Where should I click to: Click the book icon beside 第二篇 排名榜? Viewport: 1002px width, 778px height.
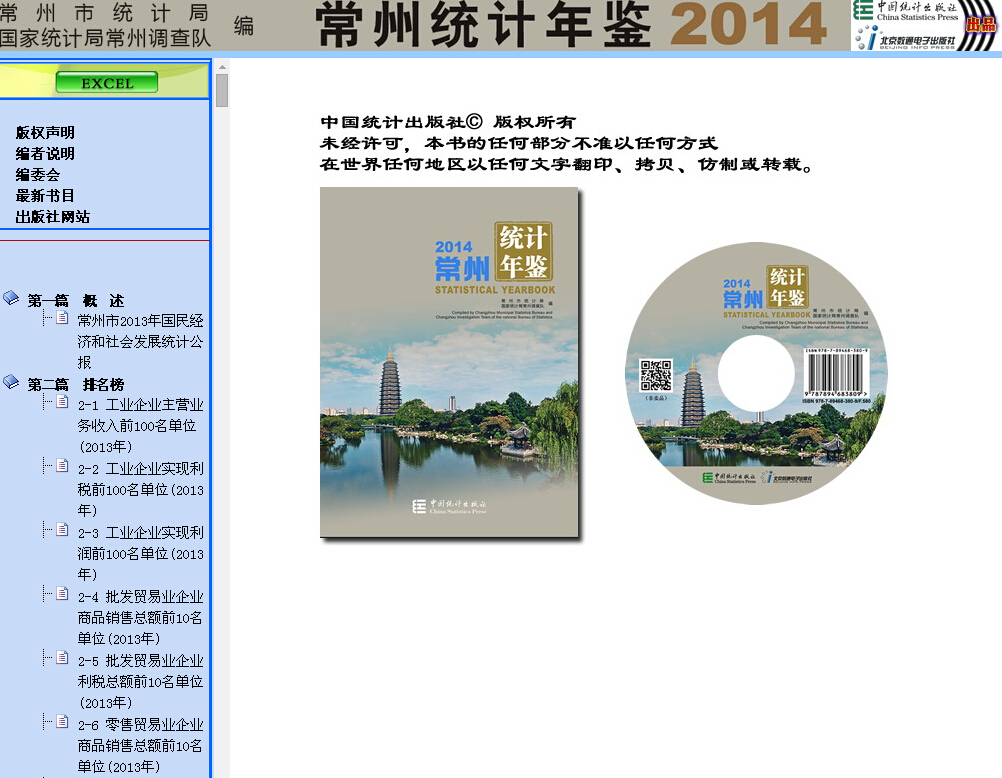11,382
